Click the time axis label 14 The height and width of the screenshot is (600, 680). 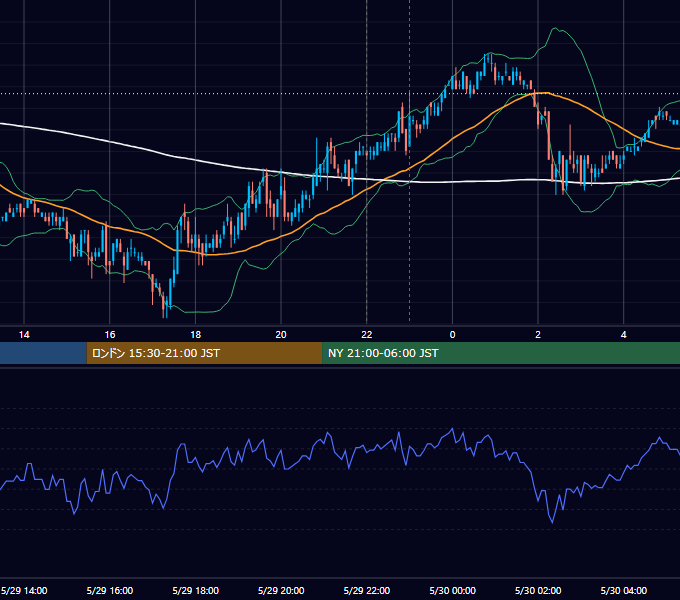(24, 335)
